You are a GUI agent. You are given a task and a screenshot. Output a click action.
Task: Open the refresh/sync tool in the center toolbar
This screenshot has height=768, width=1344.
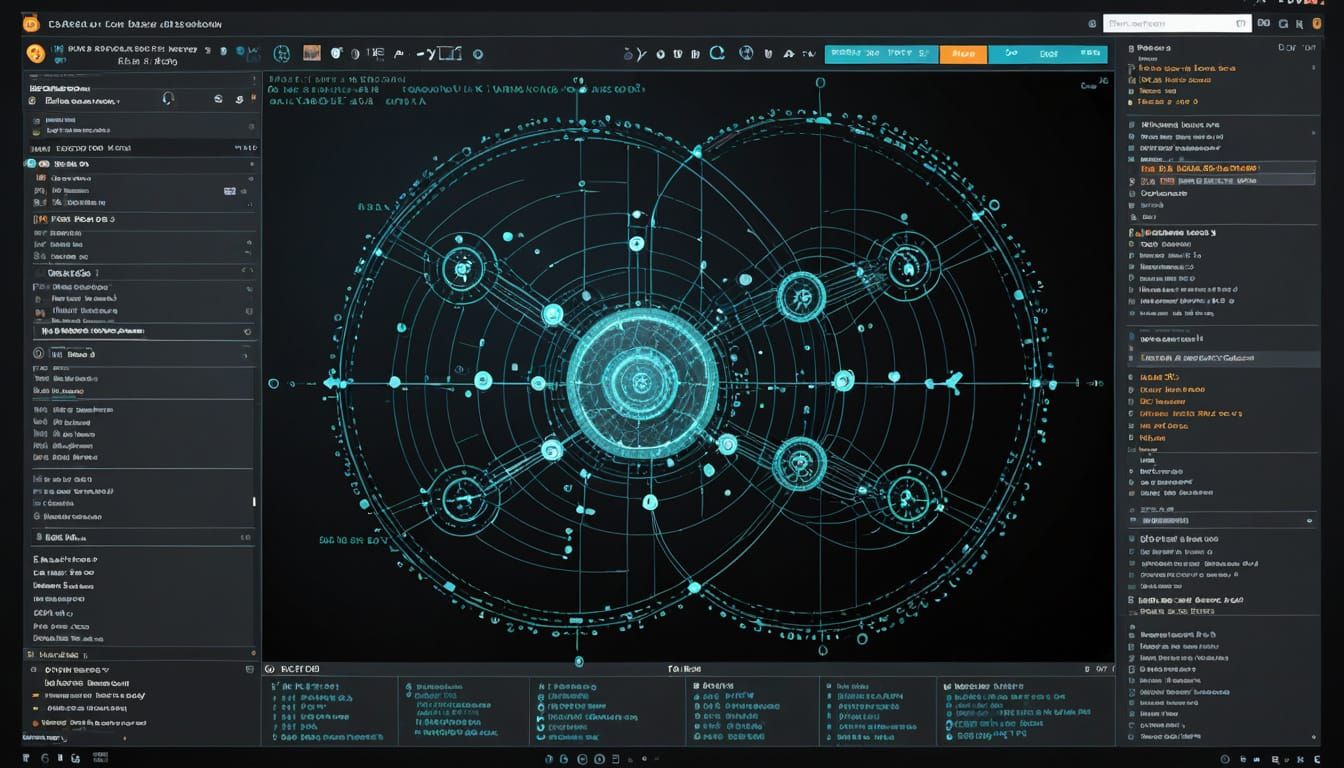(x=714, y=54)
